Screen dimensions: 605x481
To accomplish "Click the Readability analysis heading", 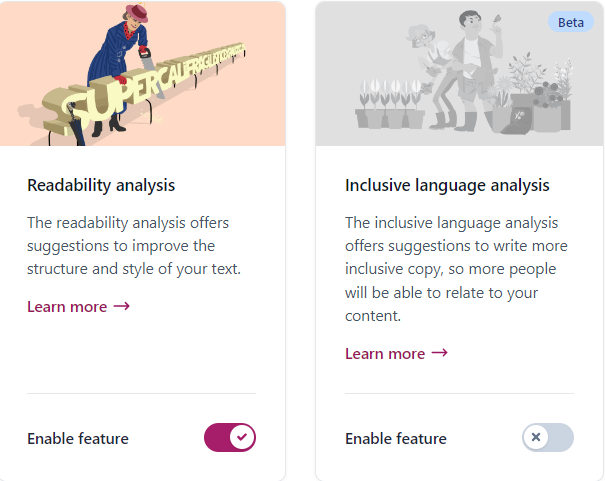I will pyautogui.click(x=101, y=185).
